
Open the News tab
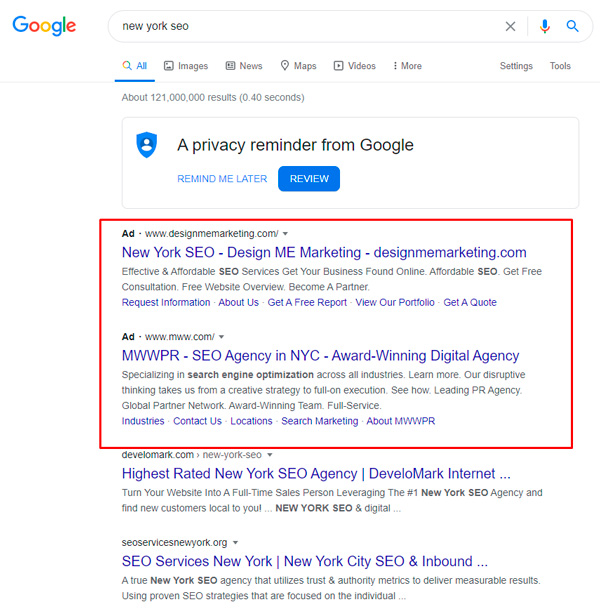(x=244, y=66)
